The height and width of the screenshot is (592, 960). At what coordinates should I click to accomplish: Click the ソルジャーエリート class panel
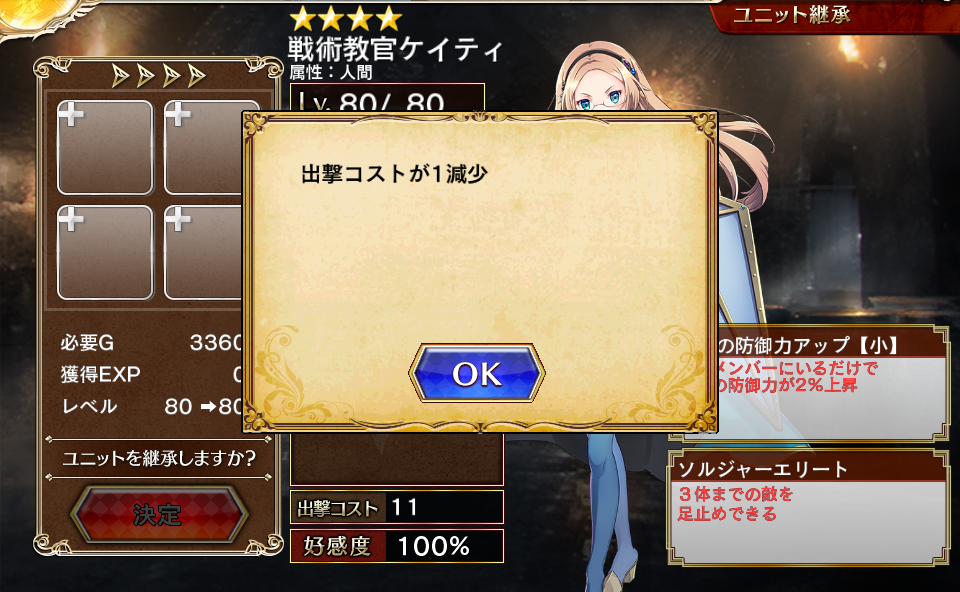[808, 507]
